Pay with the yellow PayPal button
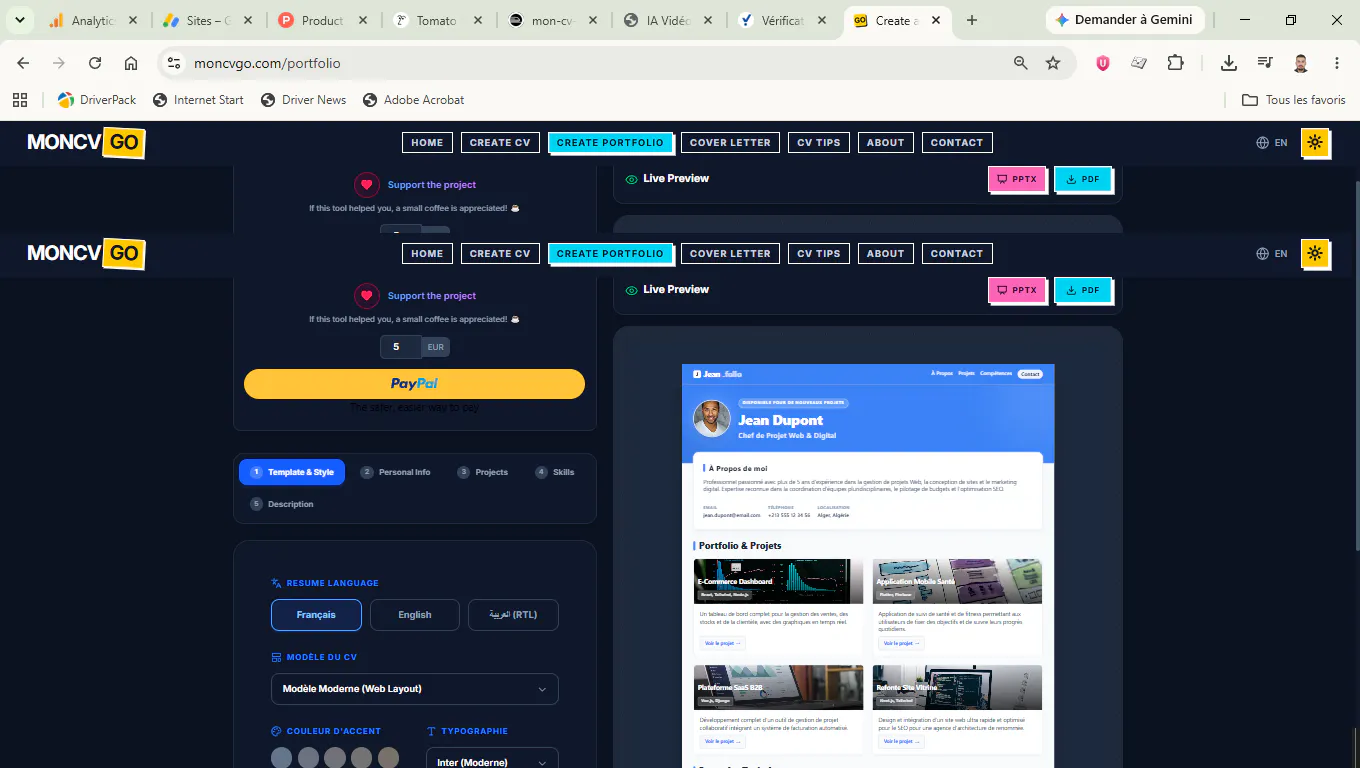 414,384
